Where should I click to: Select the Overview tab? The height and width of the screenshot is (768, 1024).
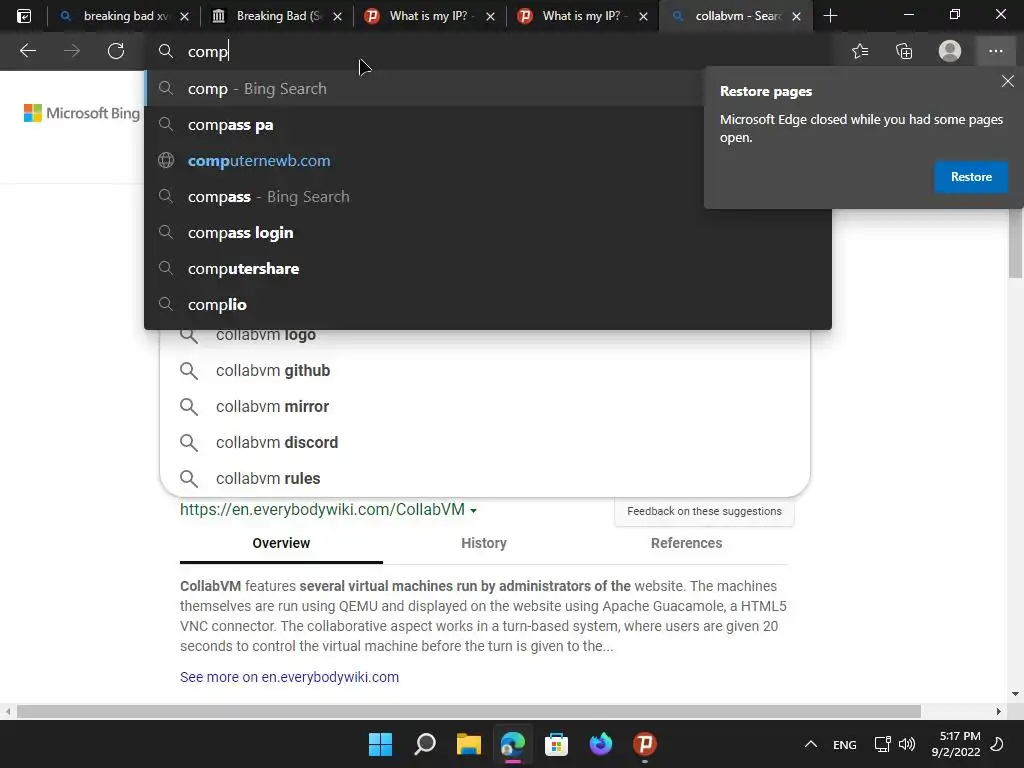(281, 543)
